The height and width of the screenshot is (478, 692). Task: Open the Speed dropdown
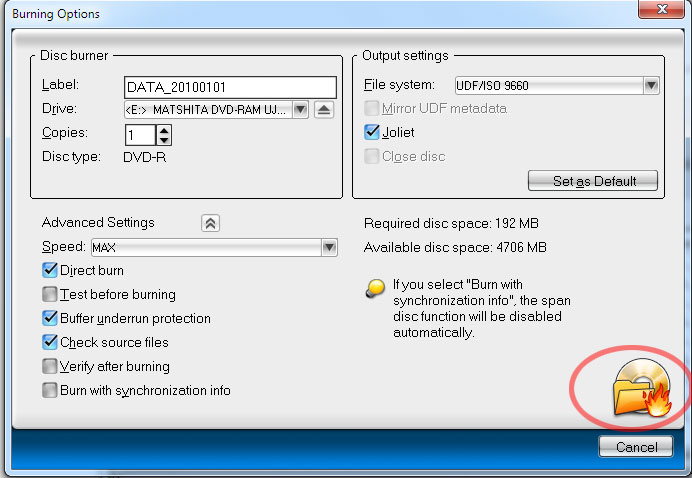pyautogui.click(x=329, y=247)
